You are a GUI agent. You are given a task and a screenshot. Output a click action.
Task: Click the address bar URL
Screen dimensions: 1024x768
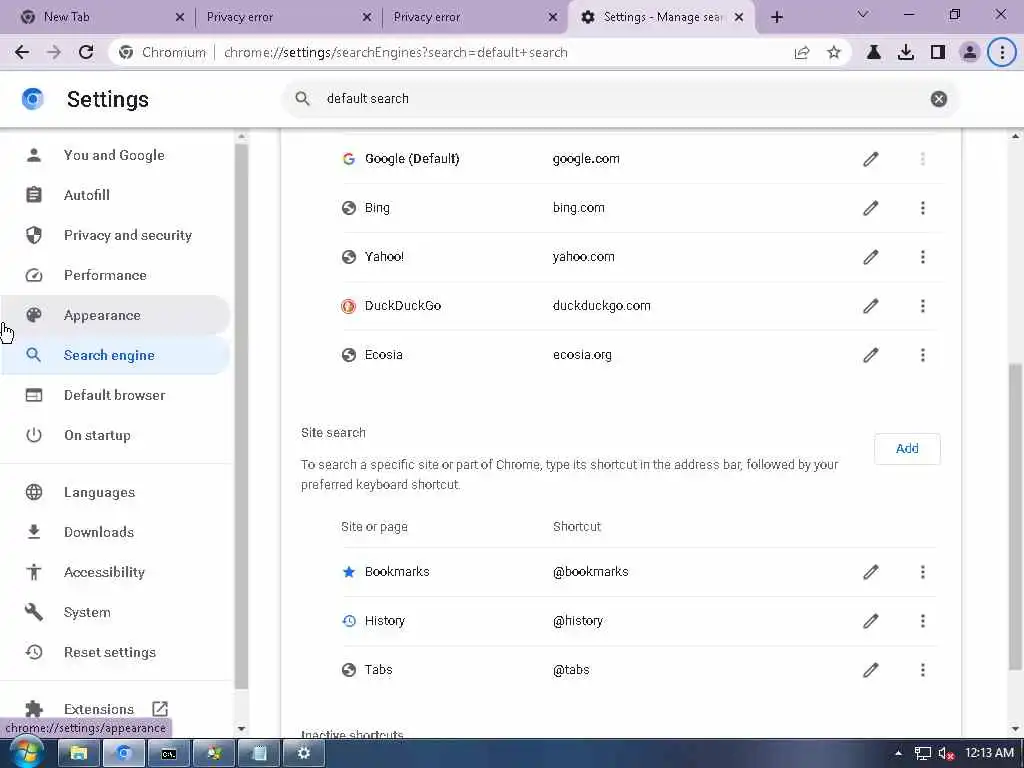click(x=395, y=52)
